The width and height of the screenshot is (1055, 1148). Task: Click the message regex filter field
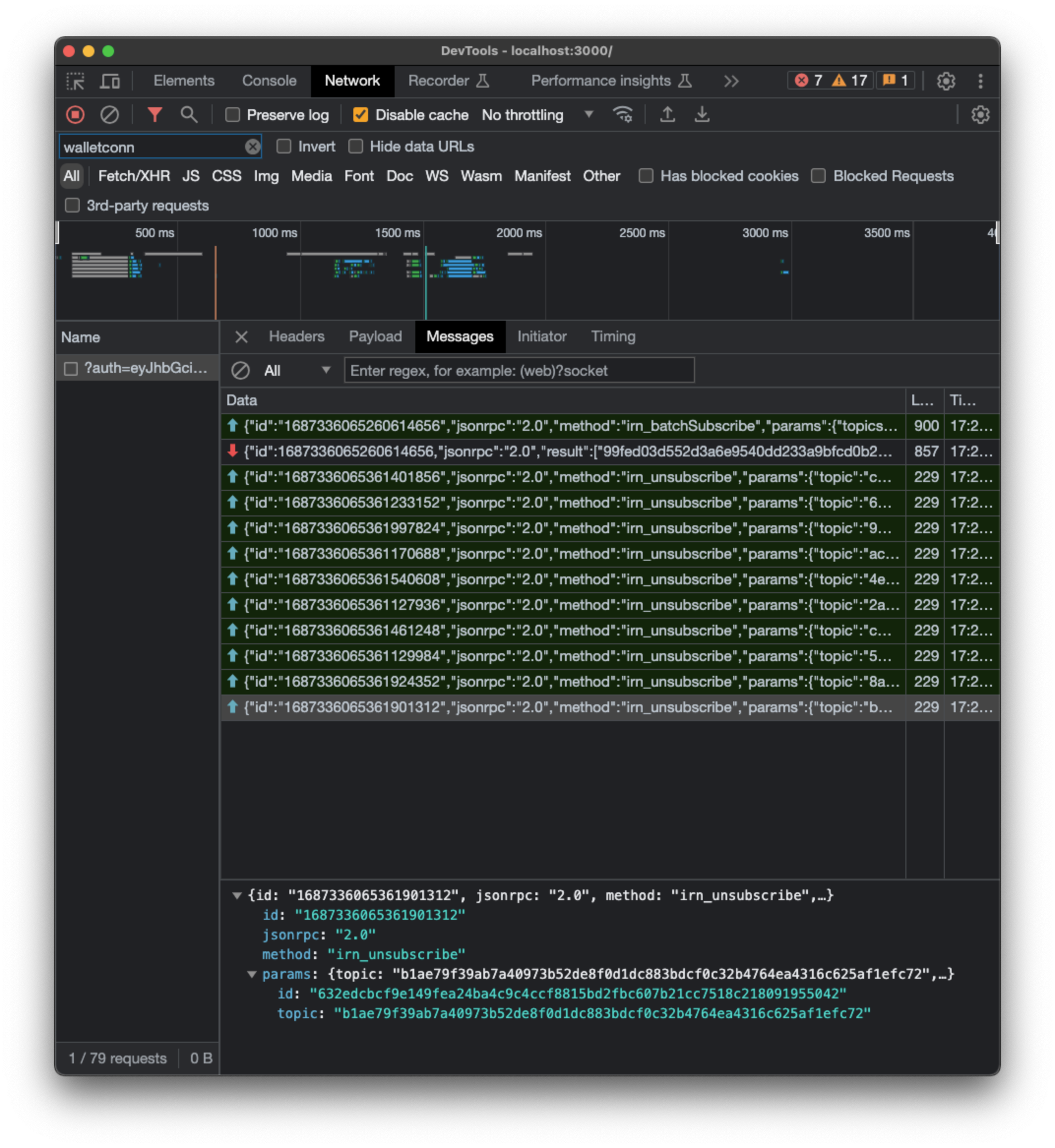518,370
